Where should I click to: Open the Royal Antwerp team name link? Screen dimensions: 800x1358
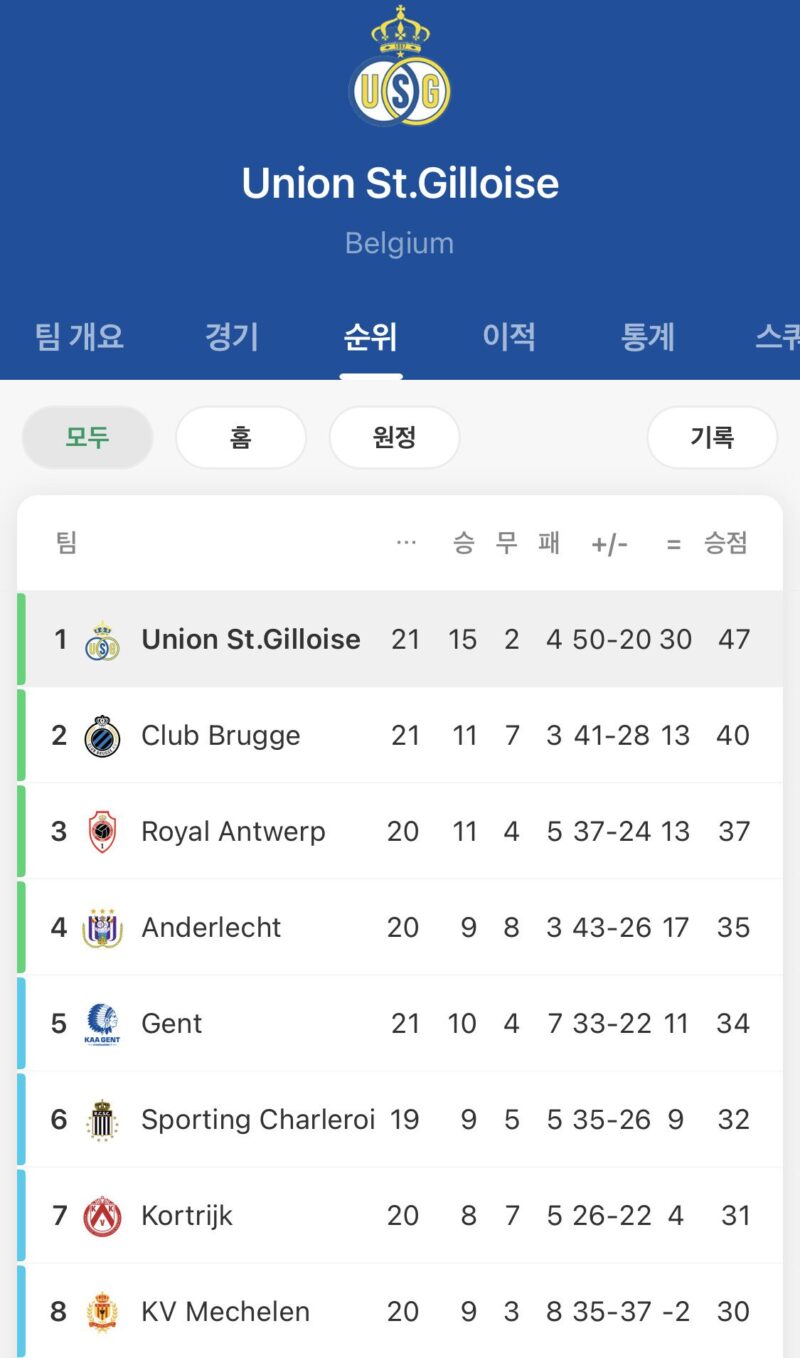233,832
